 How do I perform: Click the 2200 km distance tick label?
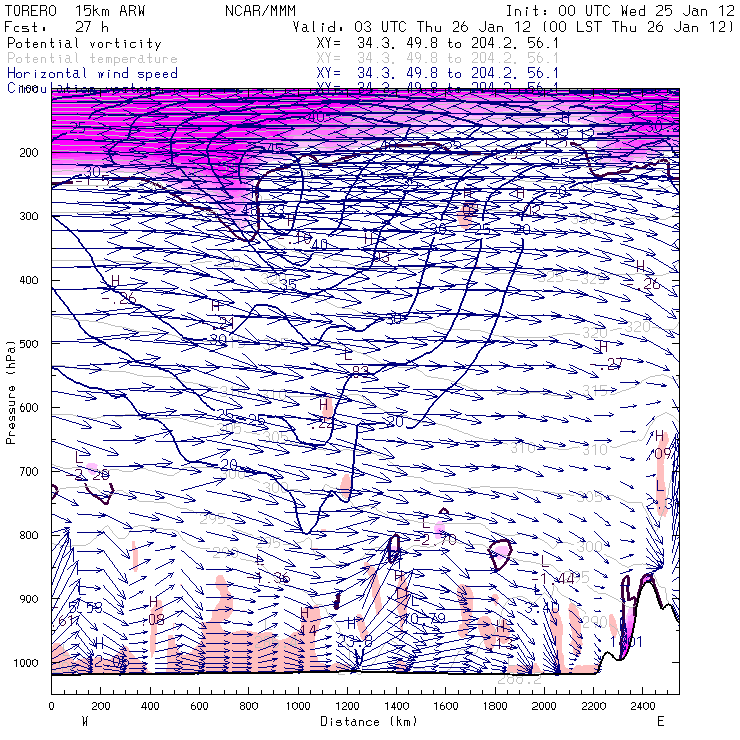tap(594, 706)
